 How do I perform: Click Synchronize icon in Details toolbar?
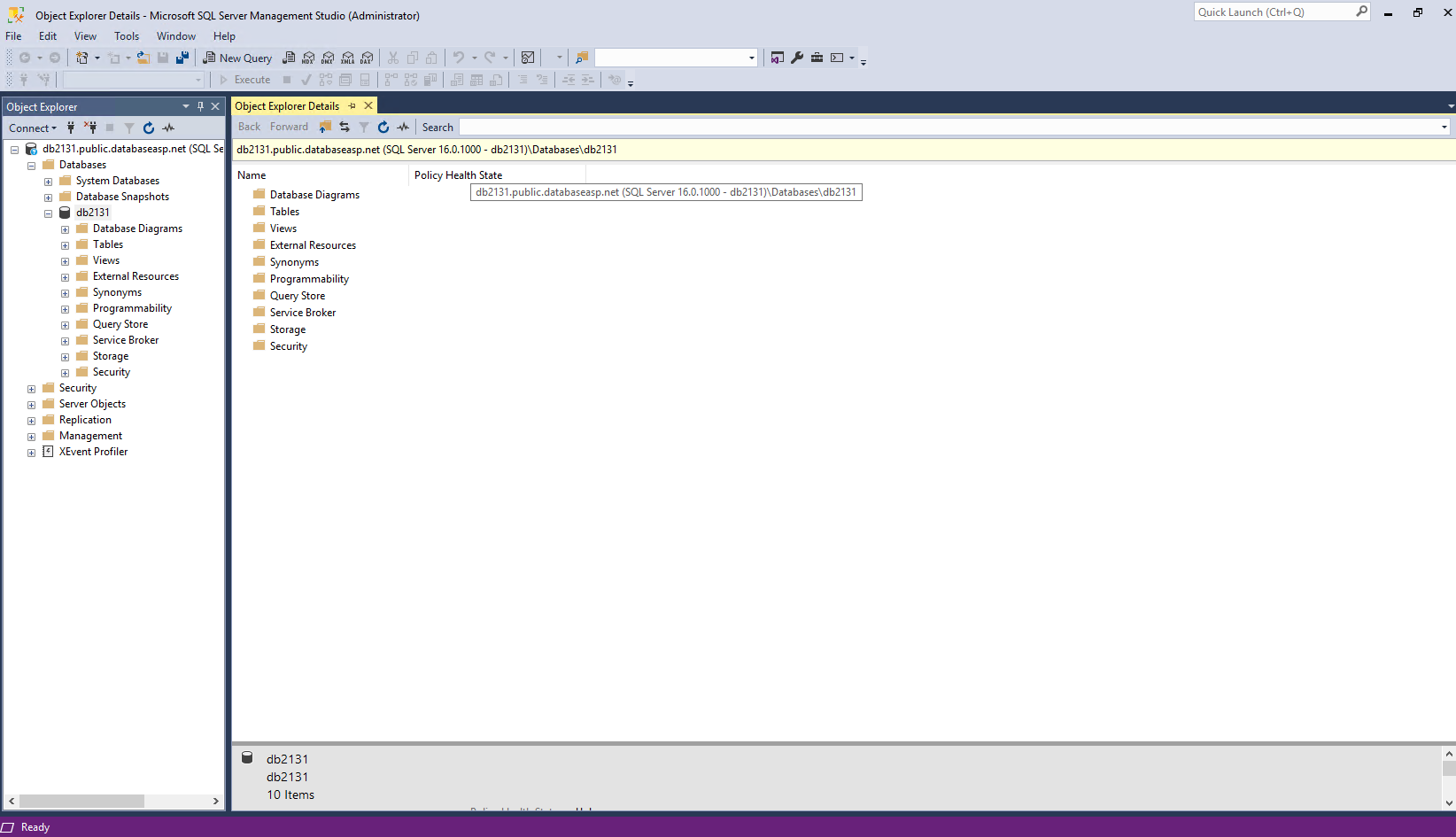coord(345,127)
